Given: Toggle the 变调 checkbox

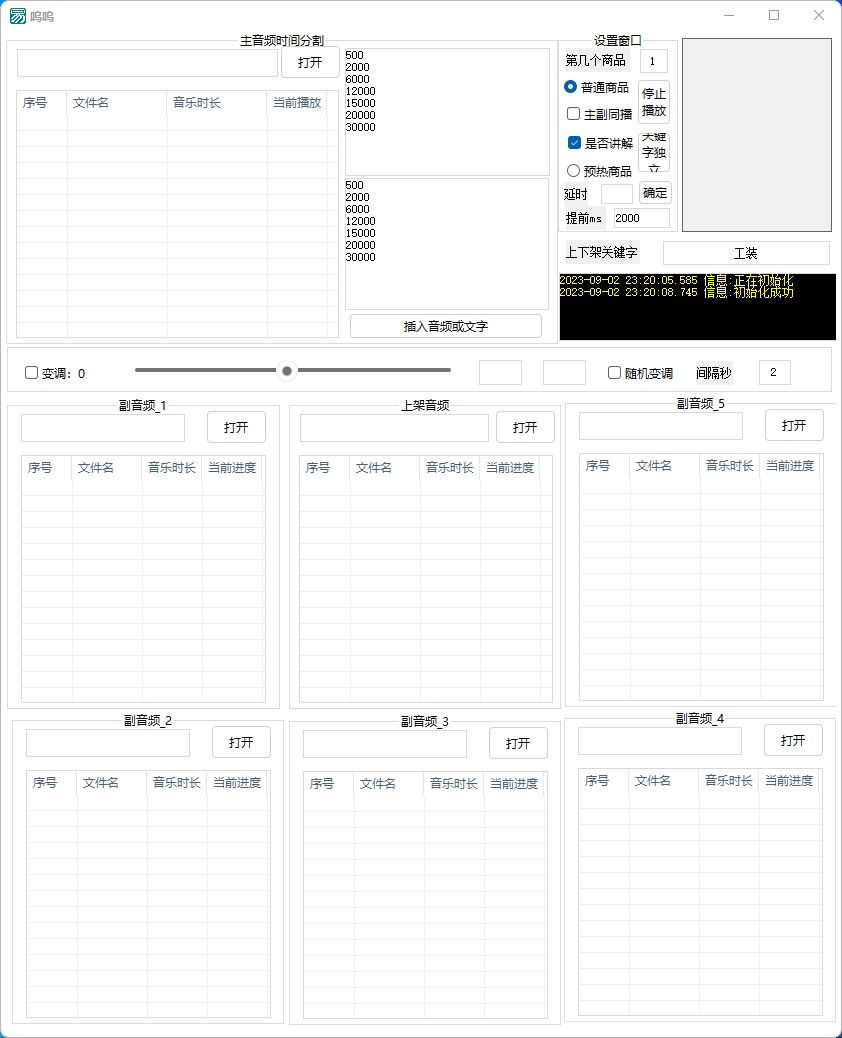Looking at the screenshot, I should (x=31, y=372).
